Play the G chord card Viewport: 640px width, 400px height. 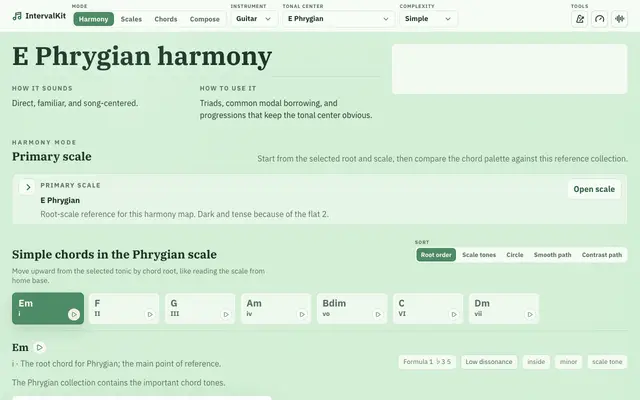coord(226,314)
